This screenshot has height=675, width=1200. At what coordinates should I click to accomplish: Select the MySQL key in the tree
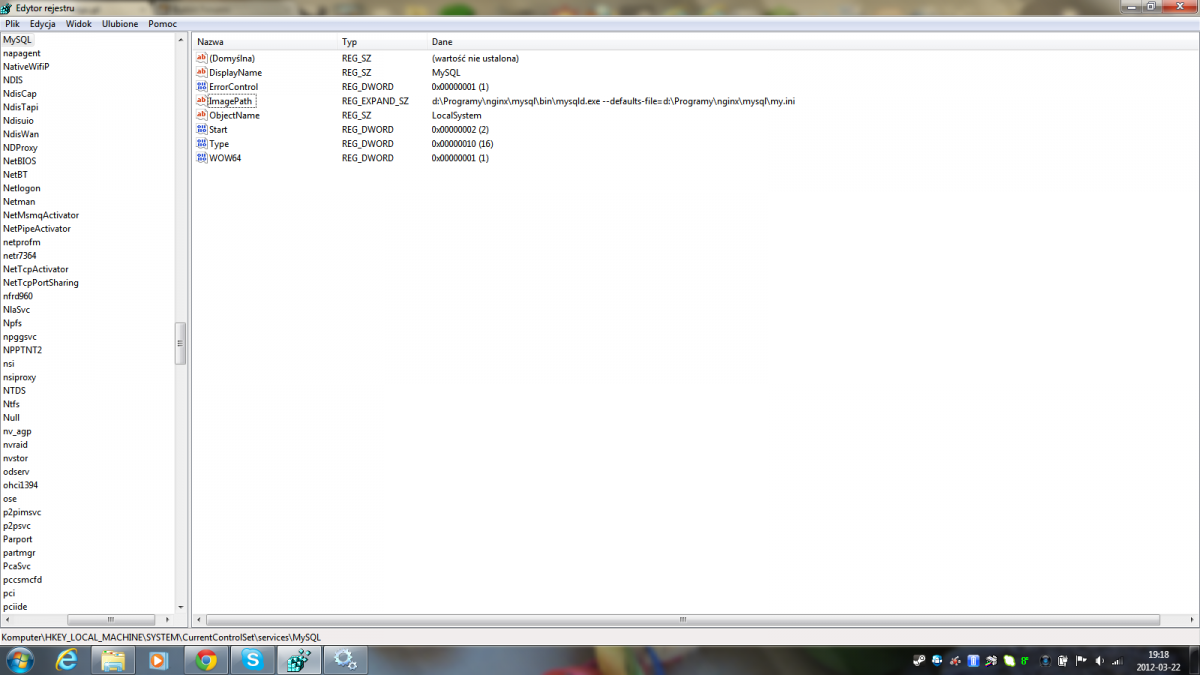[x=17, y=39]
